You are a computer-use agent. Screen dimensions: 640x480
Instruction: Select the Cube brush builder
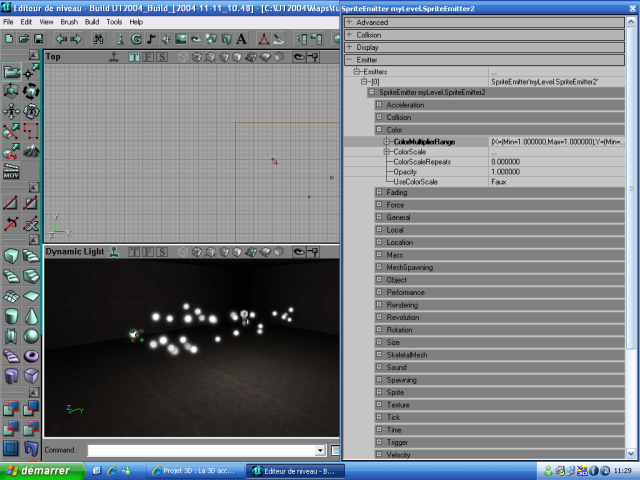pos(11,256)
